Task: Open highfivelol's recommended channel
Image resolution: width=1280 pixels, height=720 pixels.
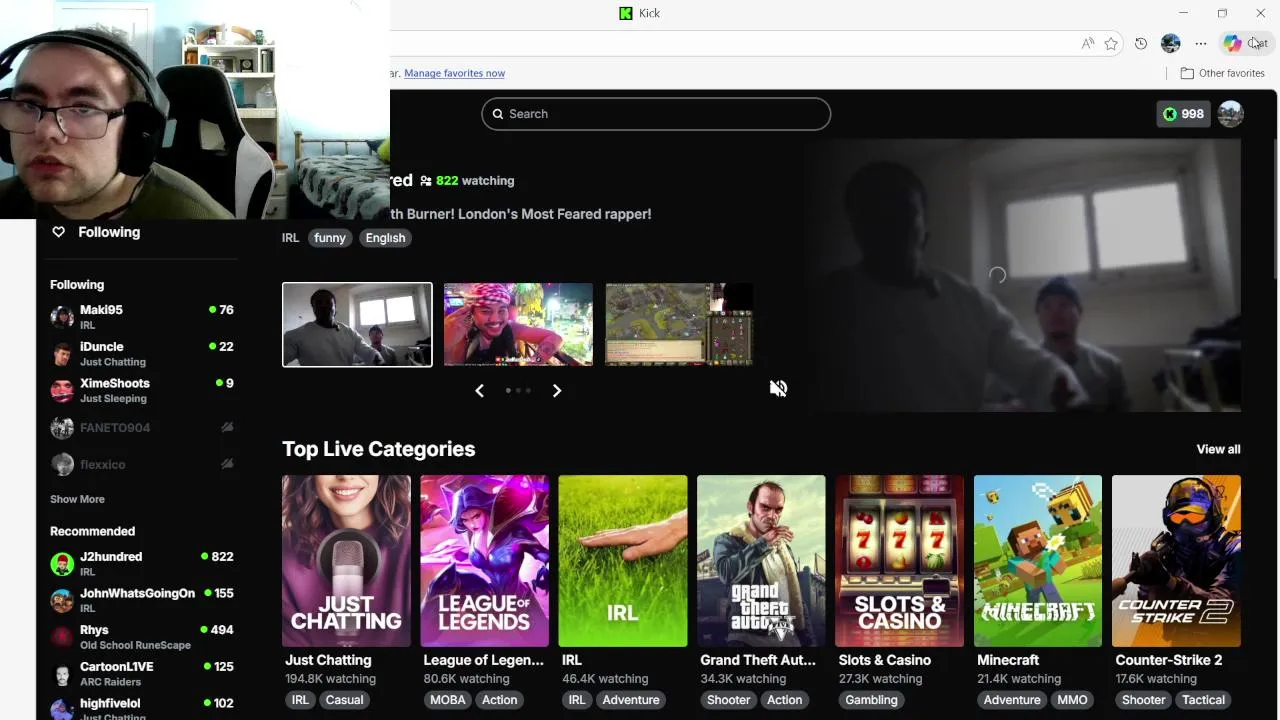Action: click(142, 708)
